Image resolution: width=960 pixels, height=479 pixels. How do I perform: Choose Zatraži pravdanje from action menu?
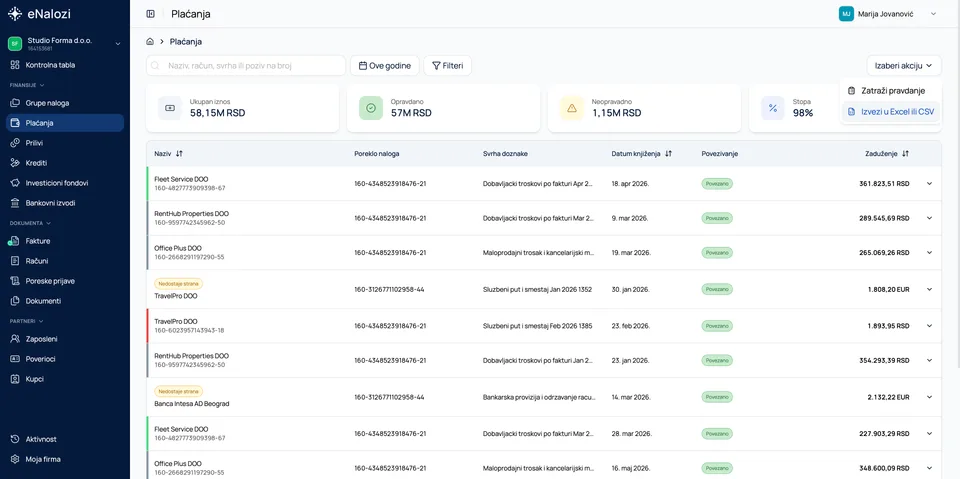[x=890, y=91]
